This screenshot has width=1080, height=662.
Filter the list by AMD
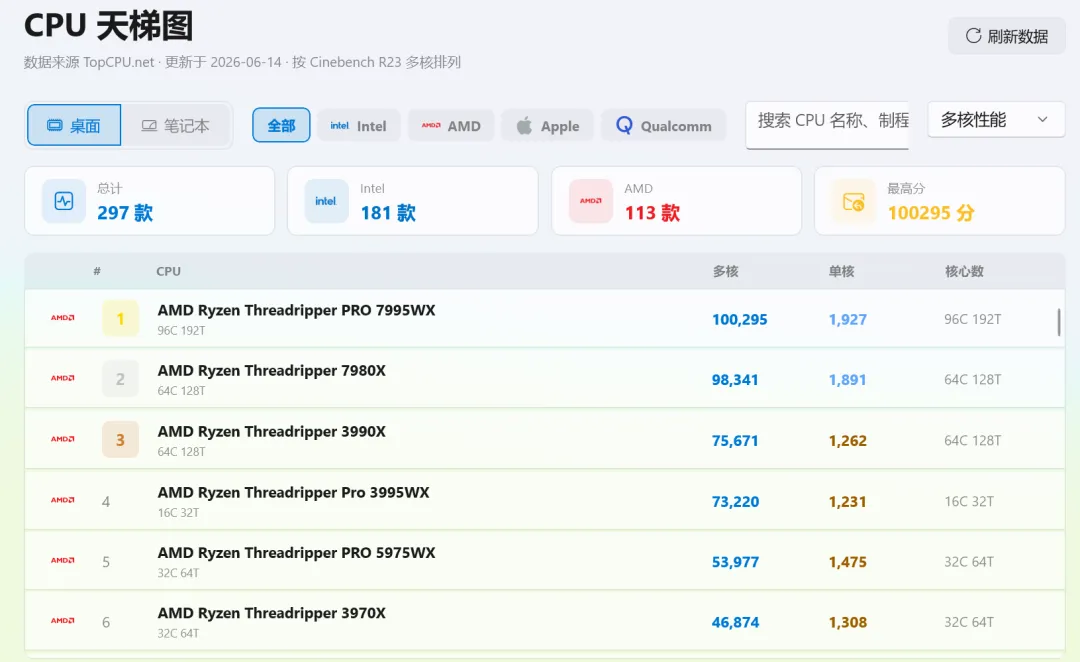coord(451,125)
